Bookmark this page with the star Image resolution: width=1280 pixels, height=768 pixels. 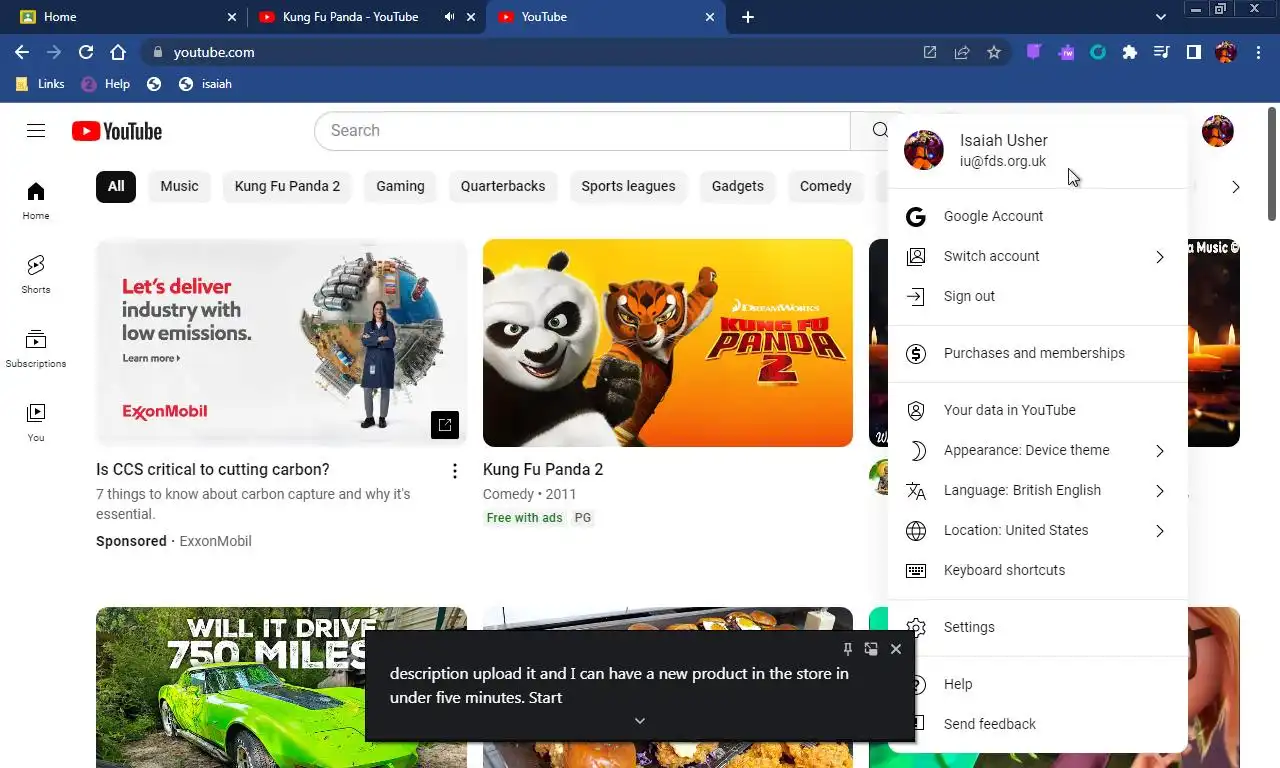[994, 52]
